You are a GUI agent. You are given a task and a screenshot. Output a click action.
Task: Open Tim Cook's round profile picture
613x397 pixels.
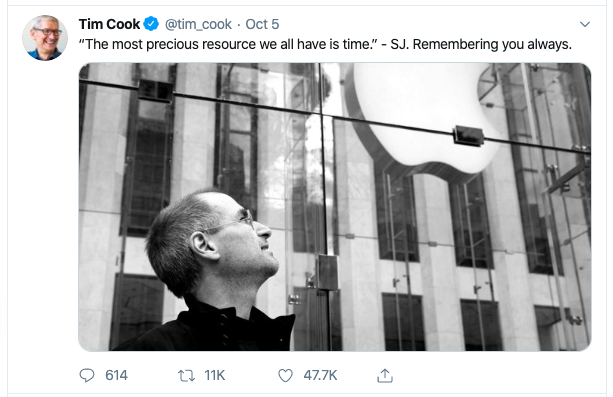pyautogui.click(x=45, y=38)
